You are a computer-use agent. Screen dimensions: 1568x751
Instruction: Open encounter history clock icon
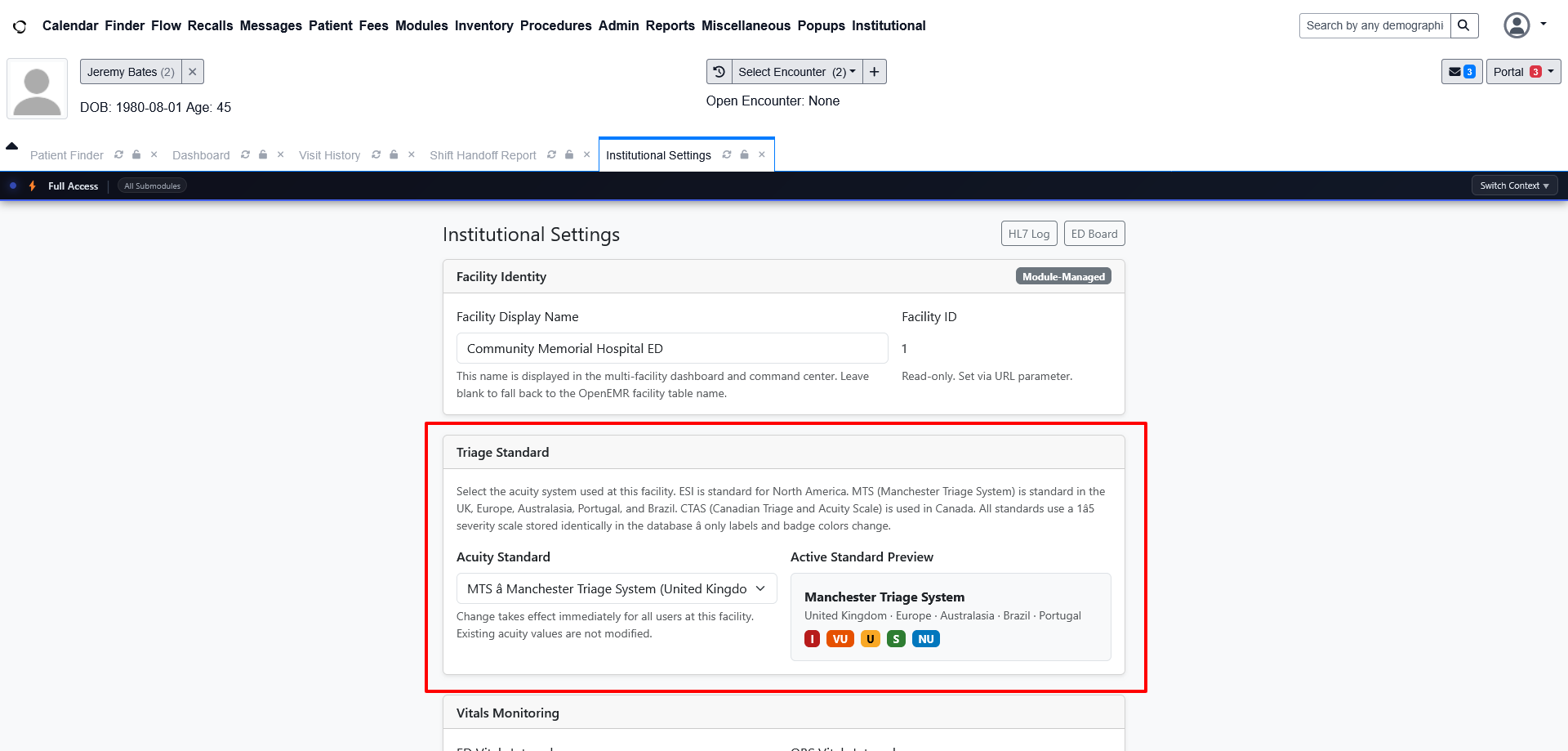719,72
